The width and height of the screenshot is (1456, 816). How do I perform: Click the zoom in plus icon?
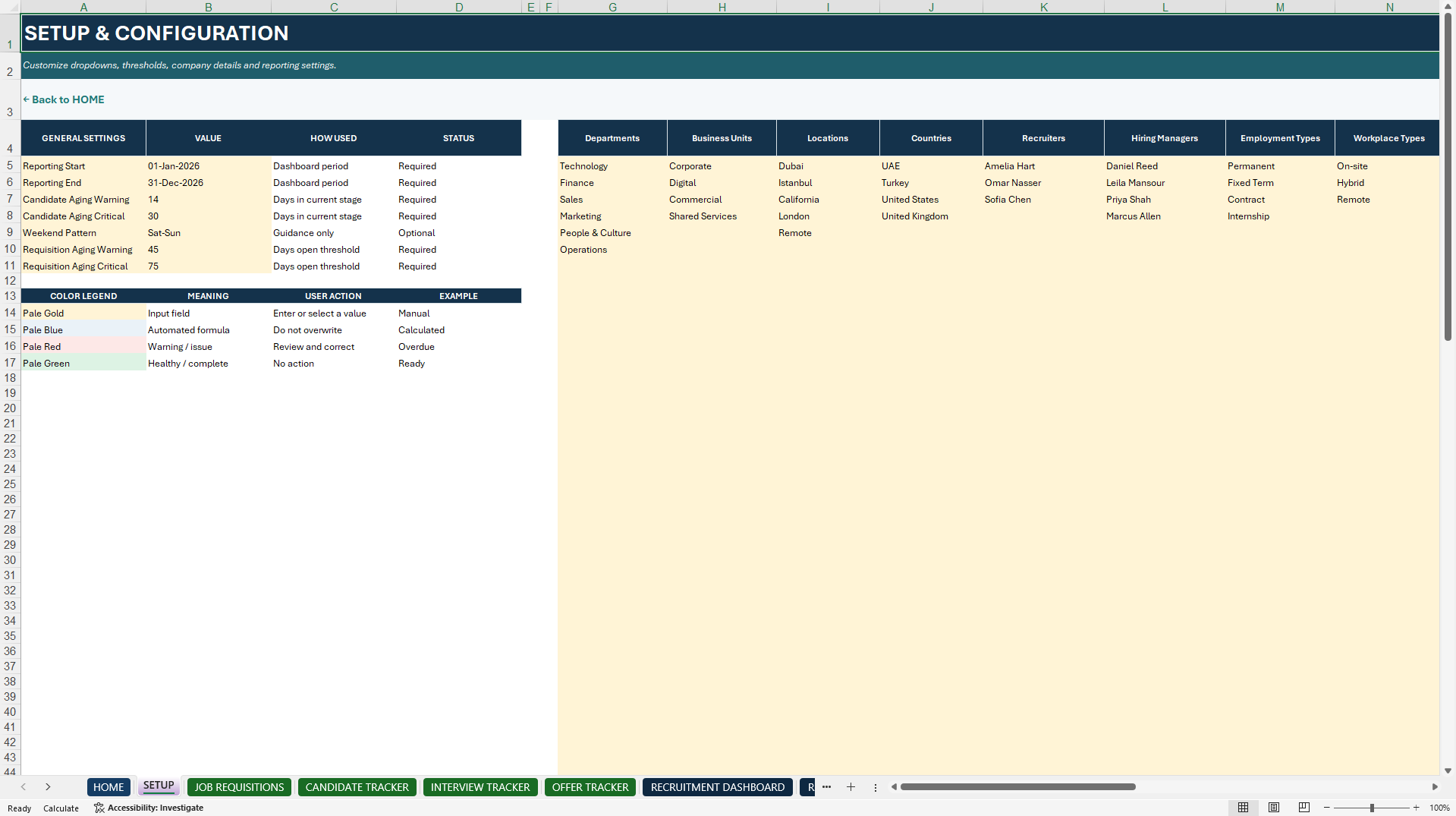[x=1416, y=808]
